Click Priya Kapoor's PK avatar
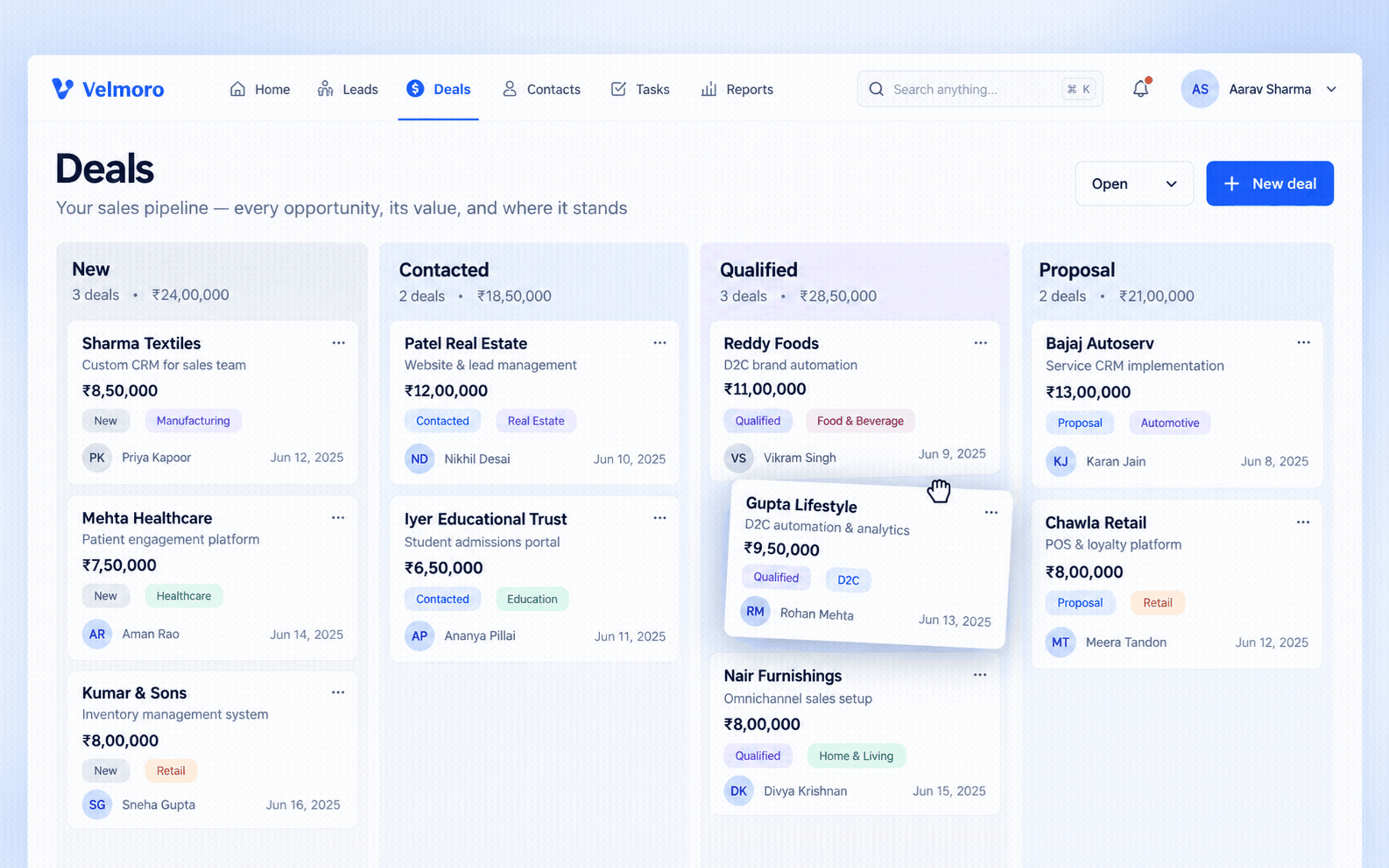Image resolution: width=1389 pixels, height=868 pixels. [96, 457]
